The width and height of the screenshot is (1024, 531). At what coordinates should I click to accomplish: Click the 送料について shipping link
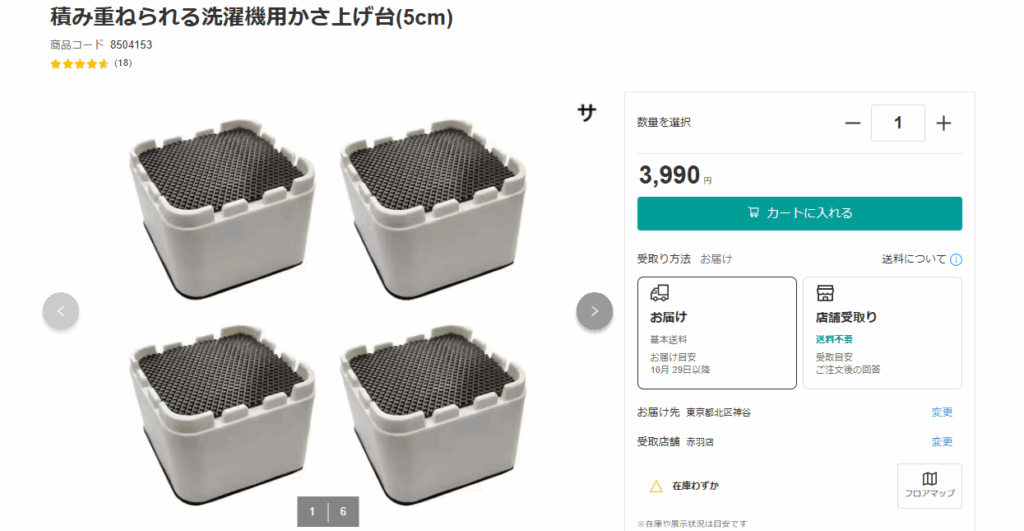point(914,259)
